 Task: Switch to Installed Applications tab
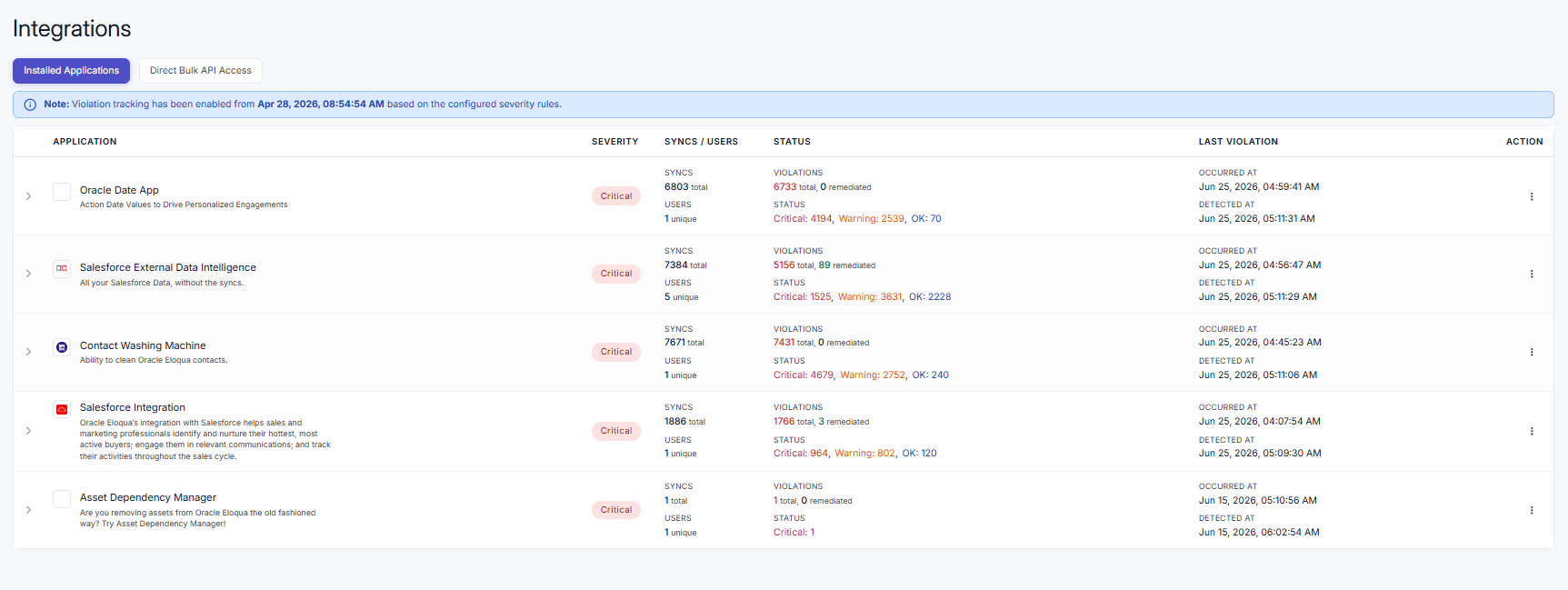coord(71,71)
